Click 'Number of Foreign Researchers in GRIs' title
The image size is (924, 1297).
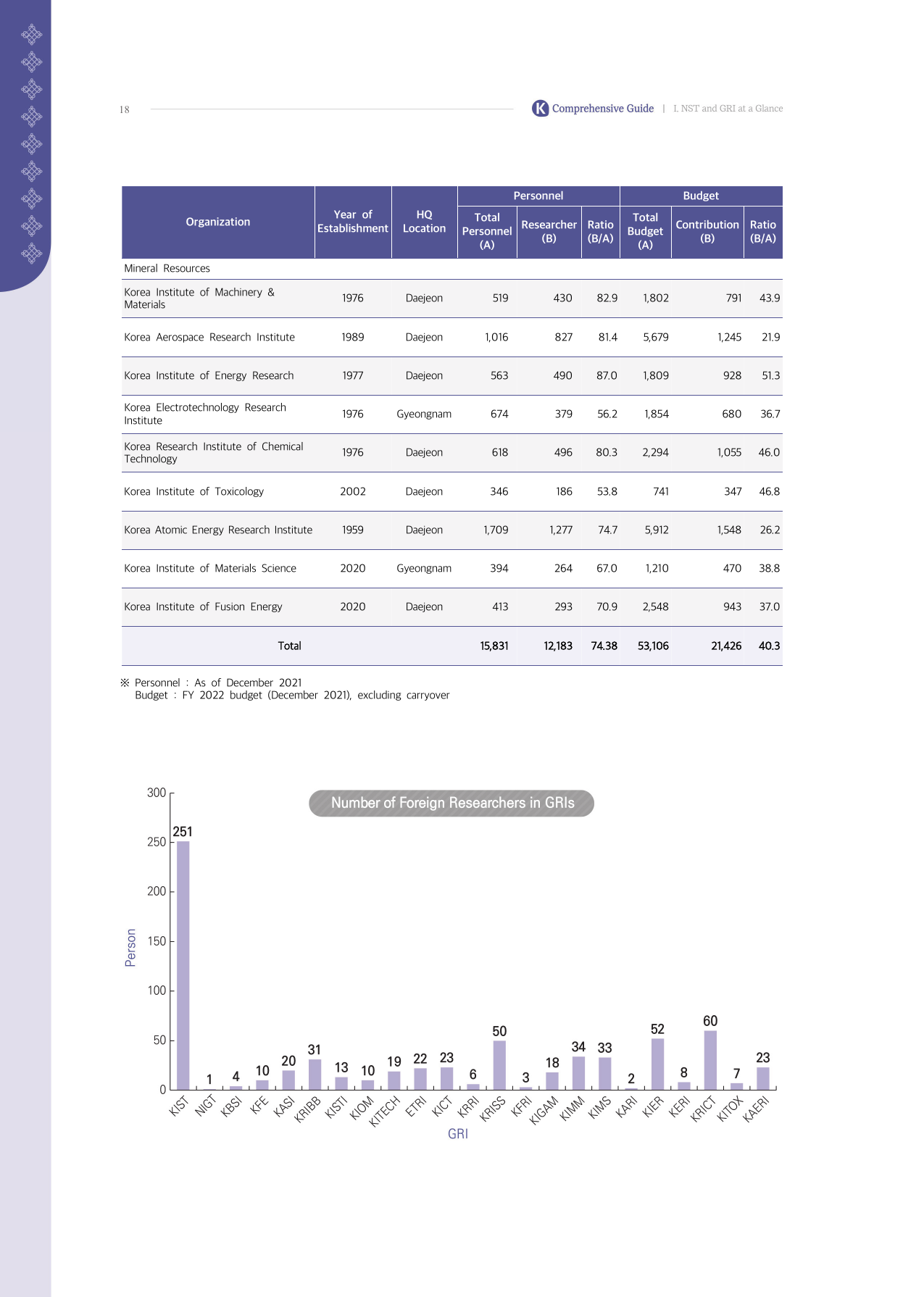coord(452,803)
